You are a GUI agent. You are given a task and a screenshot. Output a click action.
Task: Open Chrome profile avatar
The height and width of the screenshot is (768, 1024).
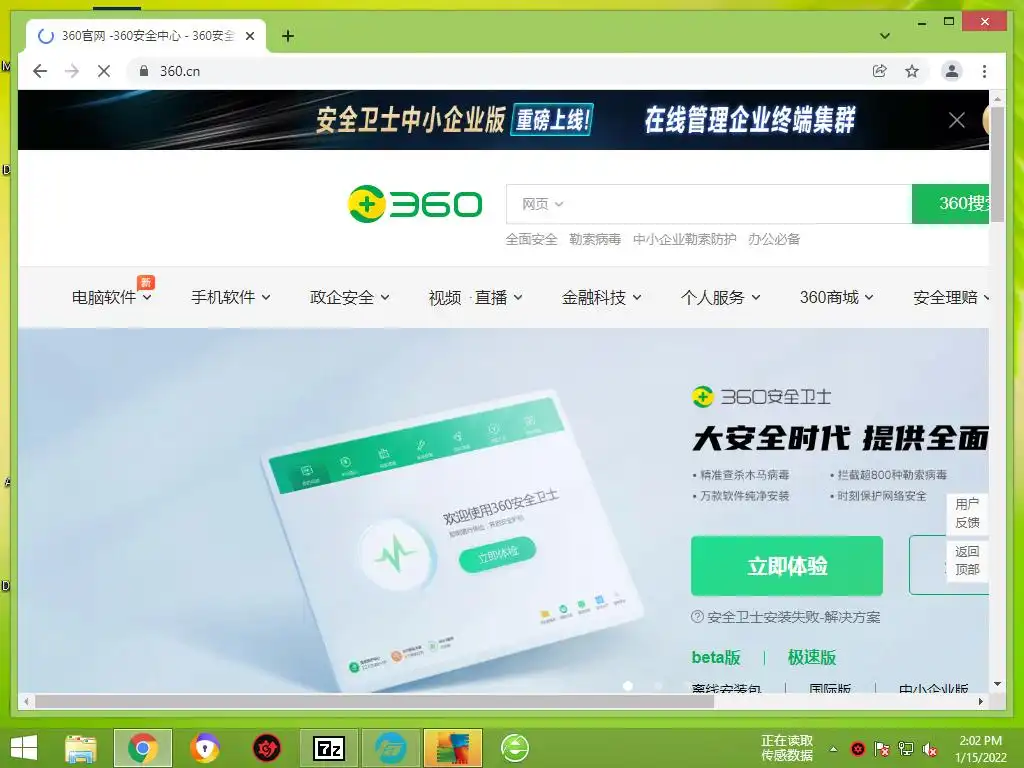pyautogui.click(x=952, y=71)
